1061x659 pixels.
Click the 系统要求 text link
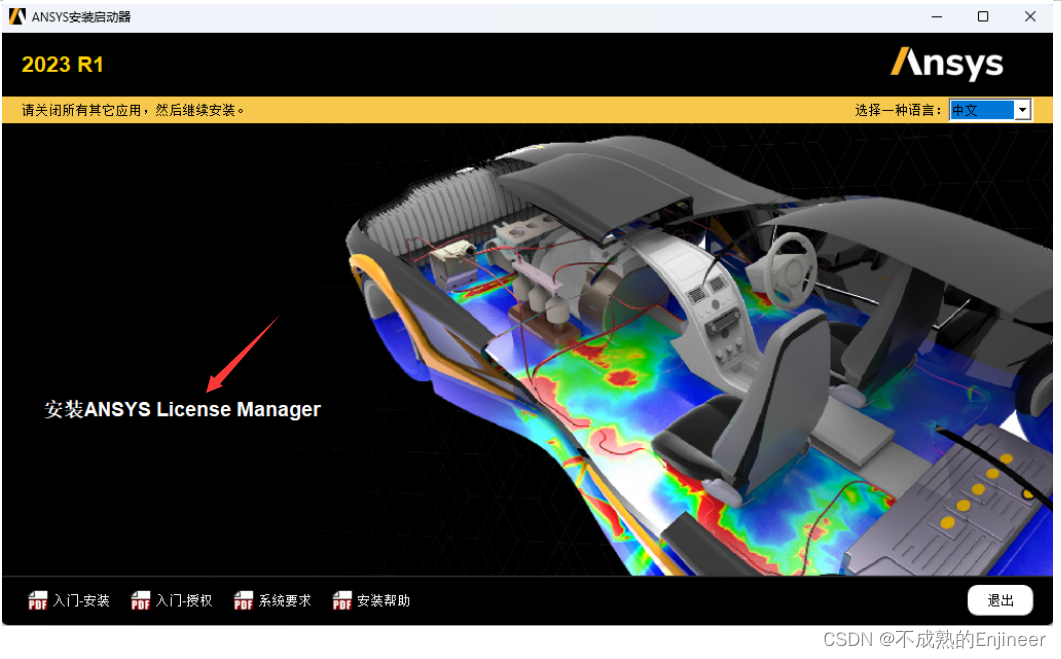tap(285, 600)
